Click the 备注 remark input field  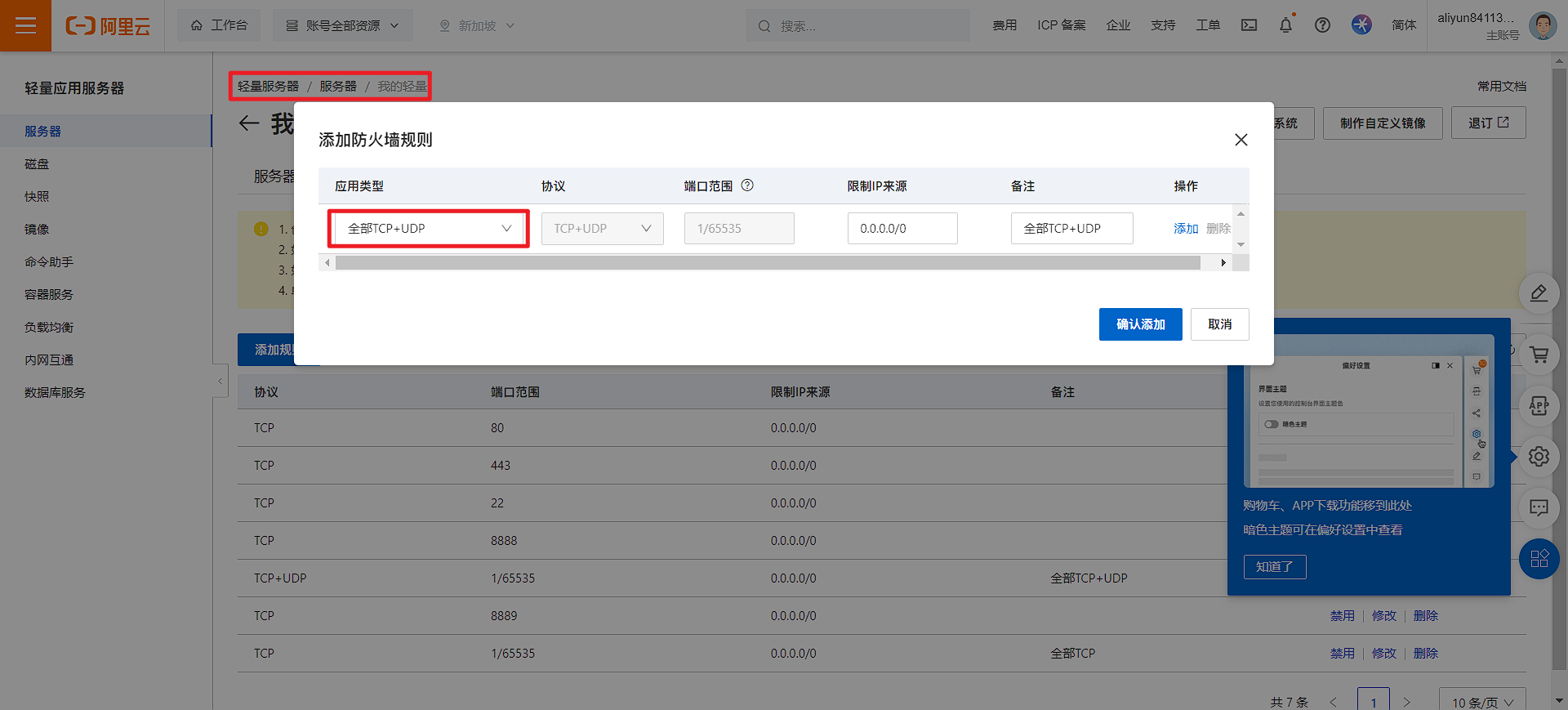tap(1071, 229)
